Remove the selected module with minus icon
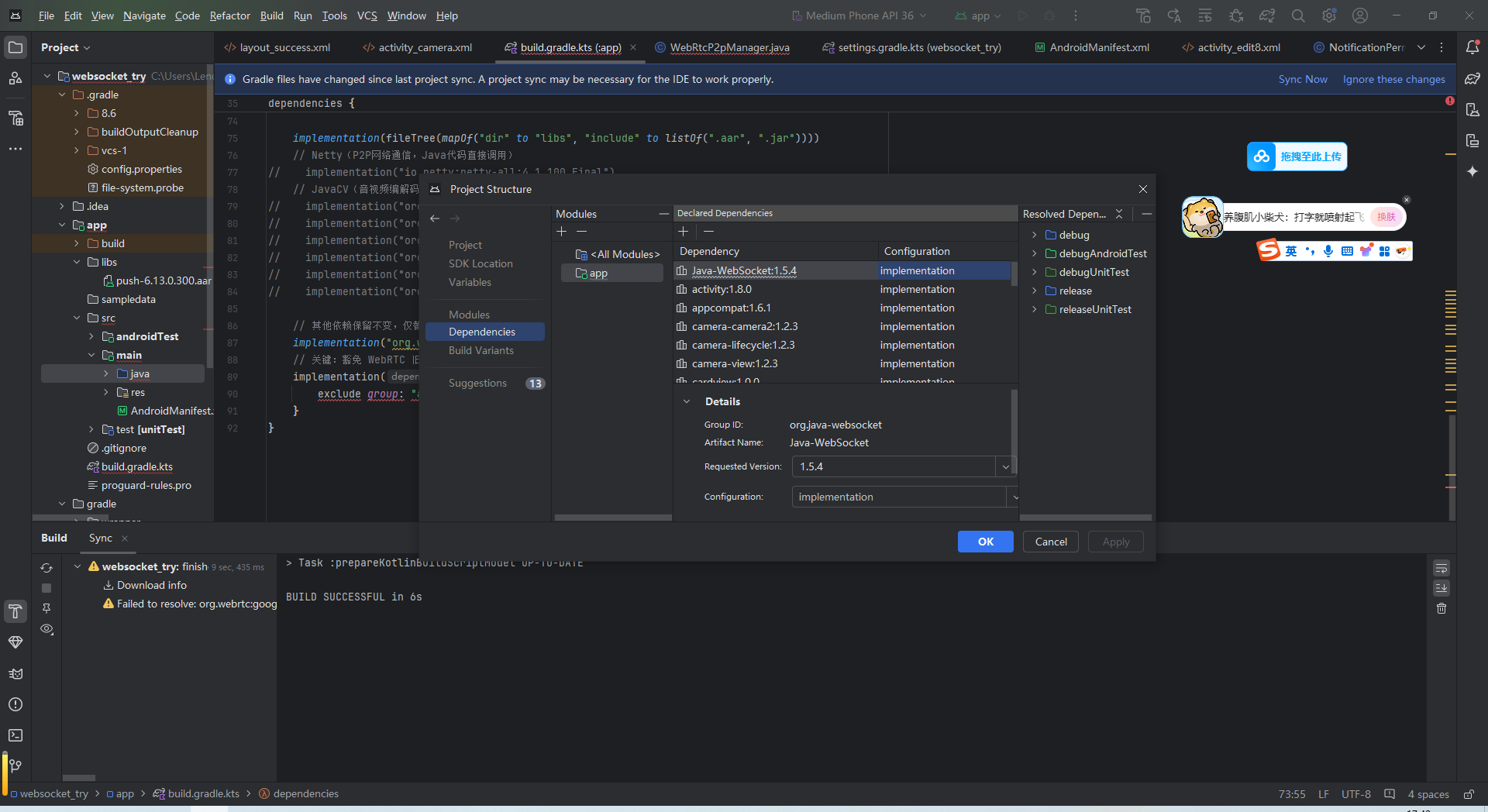This screenshot has height=812, width=1488. pos(581,231)
